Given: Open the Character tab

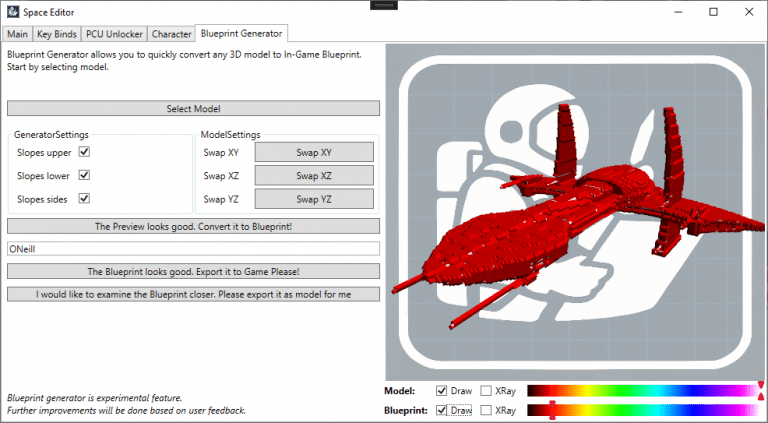Looking at the screenshot, I should (171, 34).
